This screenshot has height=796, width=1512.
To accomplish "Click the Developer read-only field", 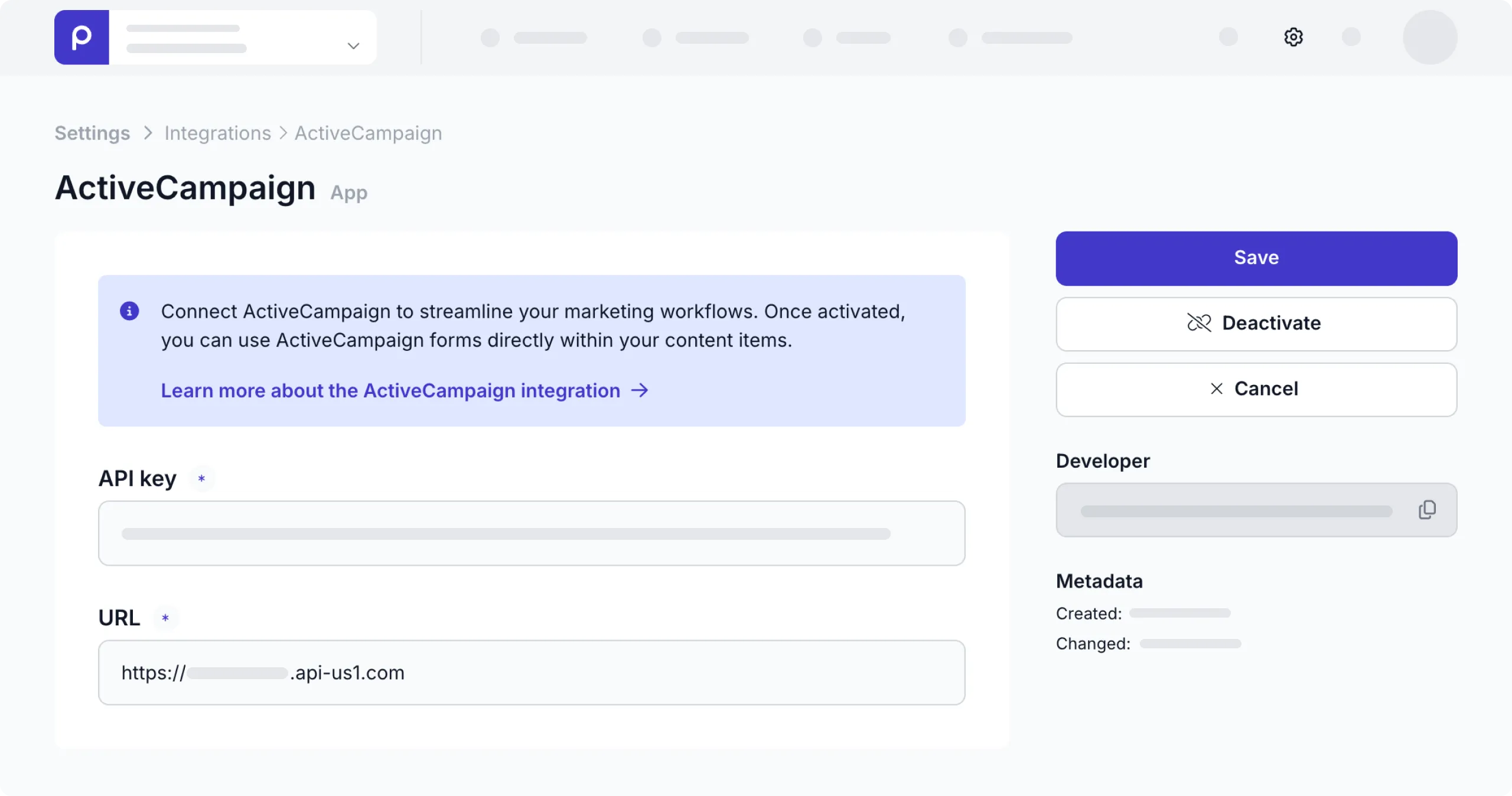I will point(1256,510).
